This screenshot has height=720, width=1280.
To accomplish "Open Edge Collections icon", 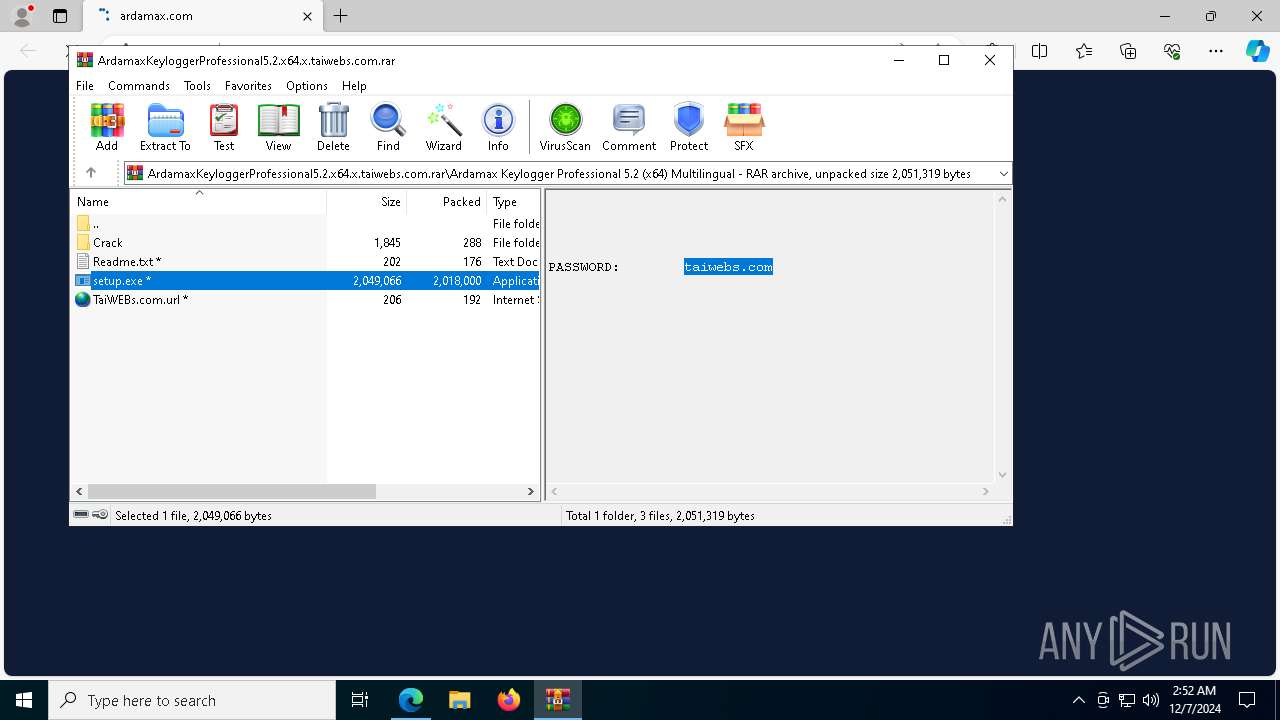I will point(1128,51).
